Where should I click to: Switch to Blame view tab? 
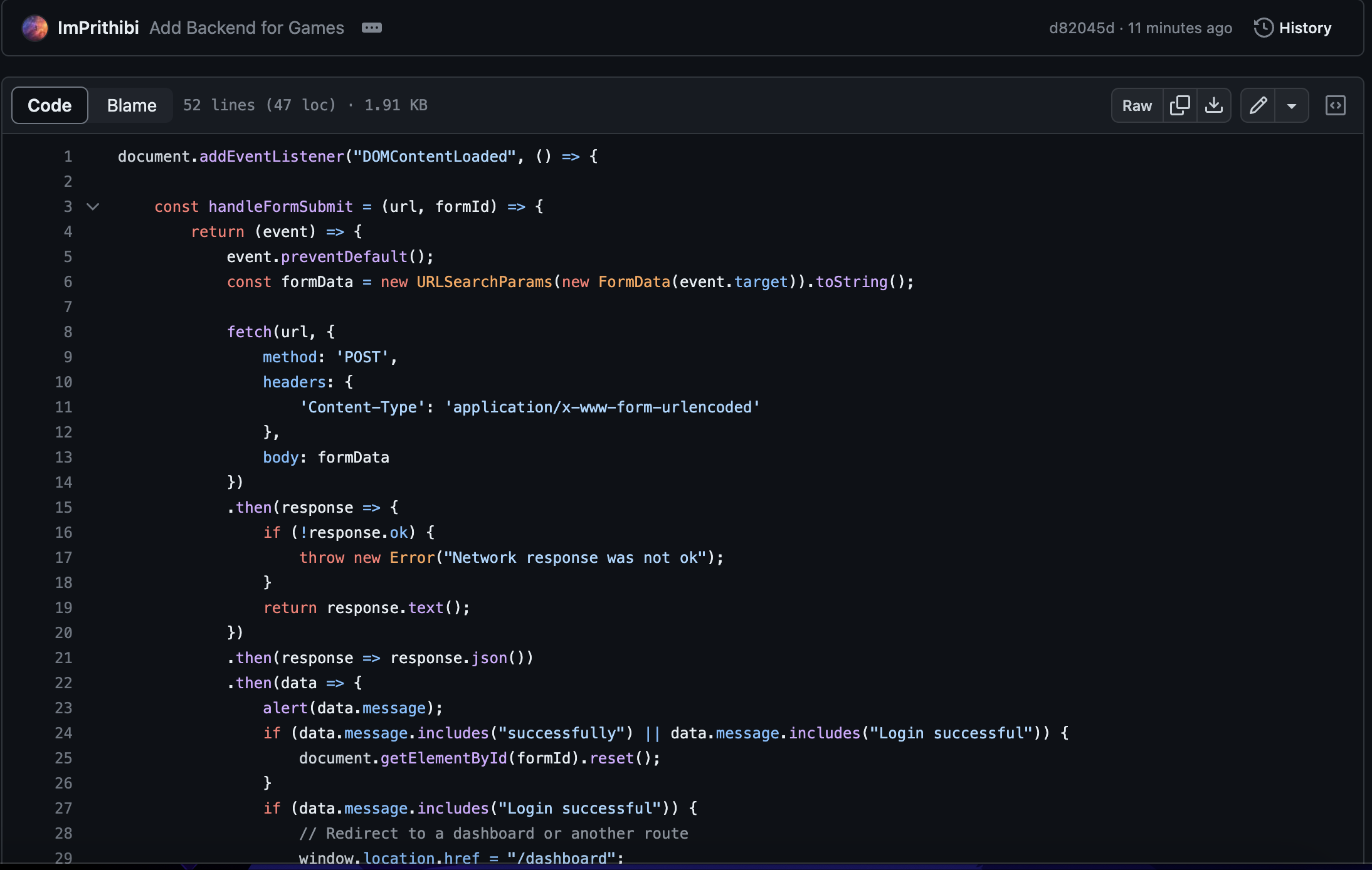(x=132, y=105)
